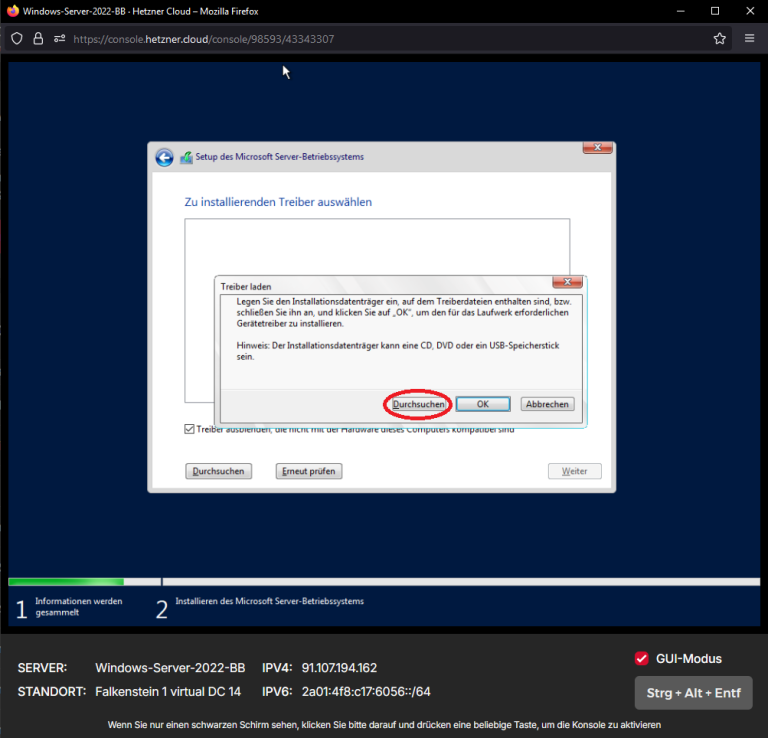Go back using the blue Setup arrow

[x=164, y=158]
